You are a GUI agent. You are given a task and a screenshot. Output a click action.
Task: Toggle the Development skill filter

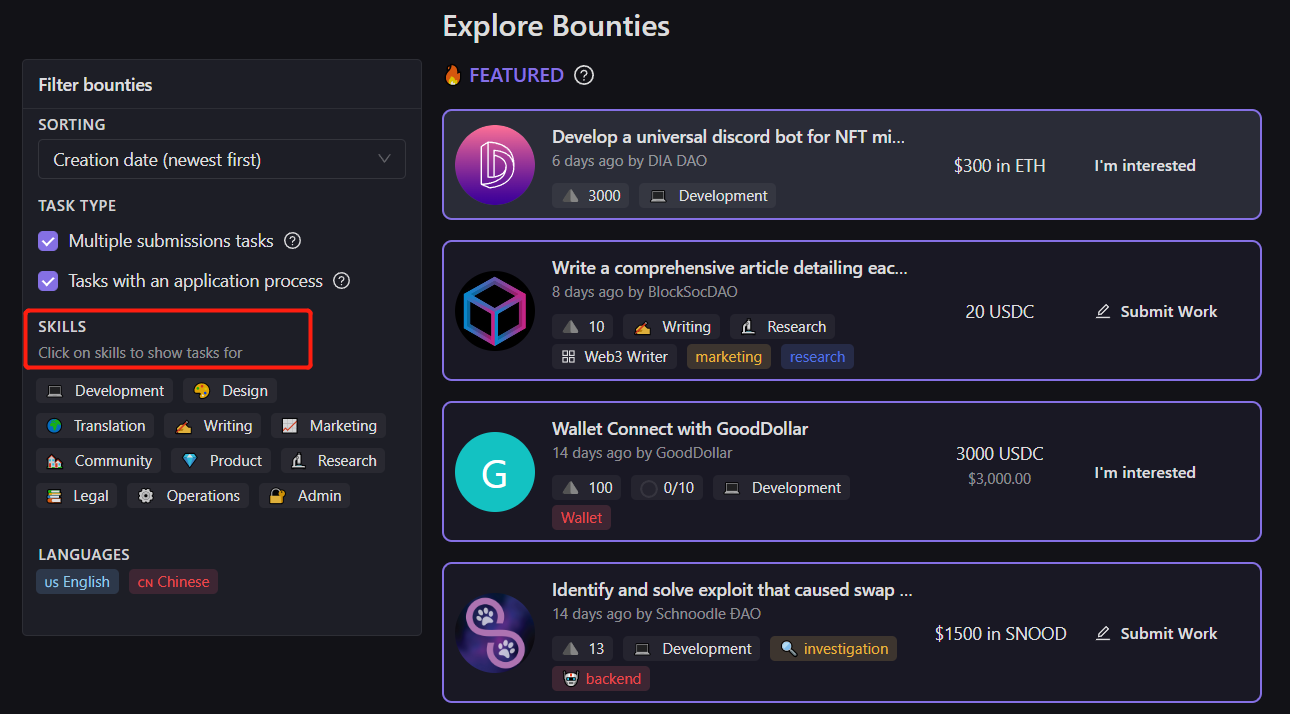105,391
